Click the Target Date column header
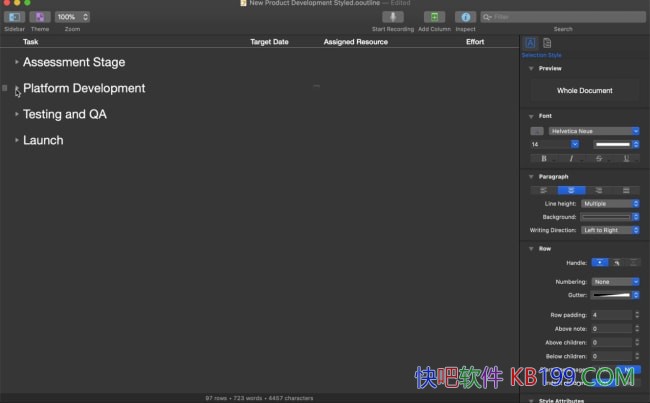The image size is (650, 403). click(269, 42)
